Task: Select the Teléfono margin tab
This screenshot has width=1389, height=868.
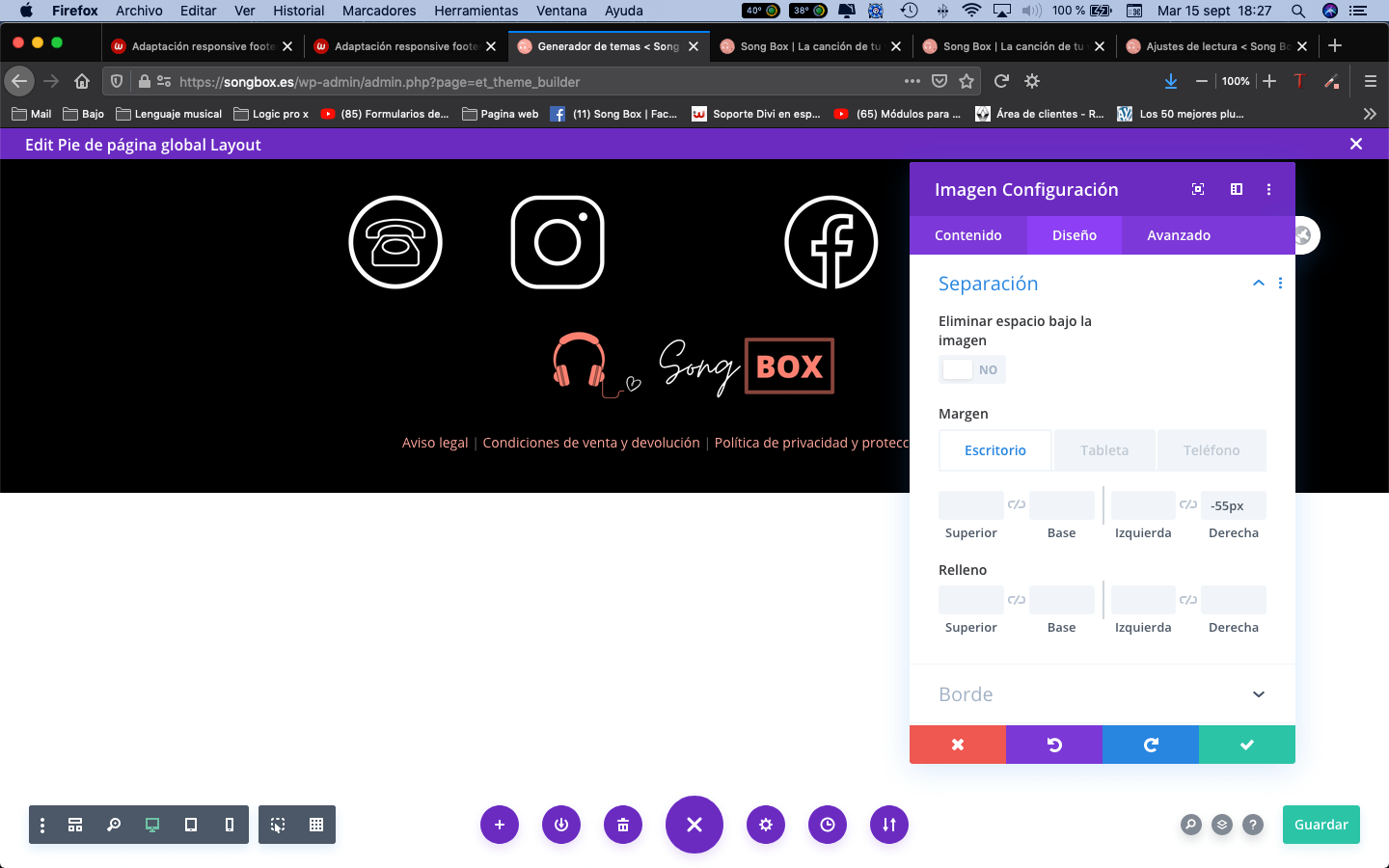Action: (x=1212, y=450)
